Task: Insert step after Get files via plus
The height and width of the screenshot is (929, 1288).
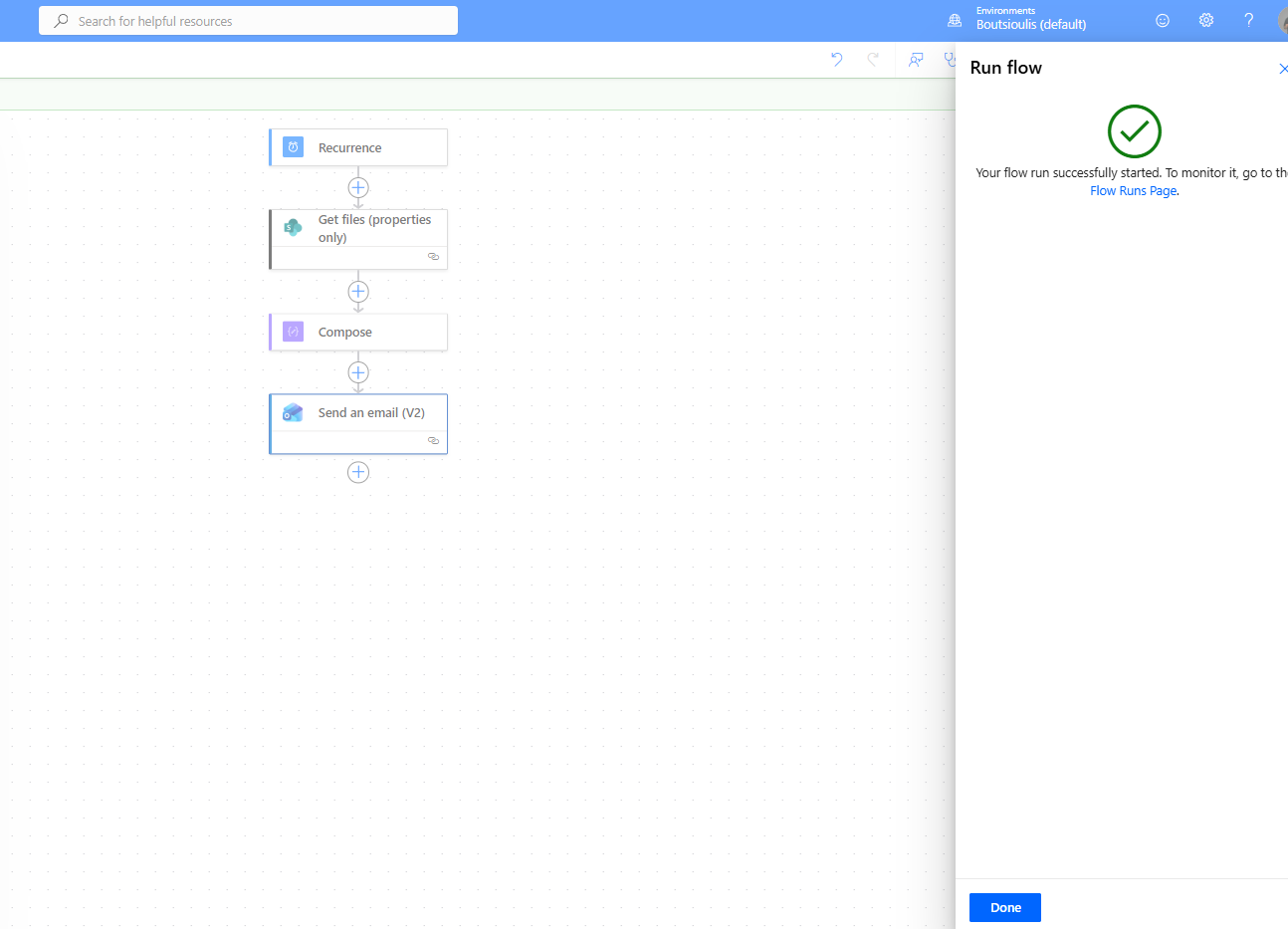Action: coord(358,292)
